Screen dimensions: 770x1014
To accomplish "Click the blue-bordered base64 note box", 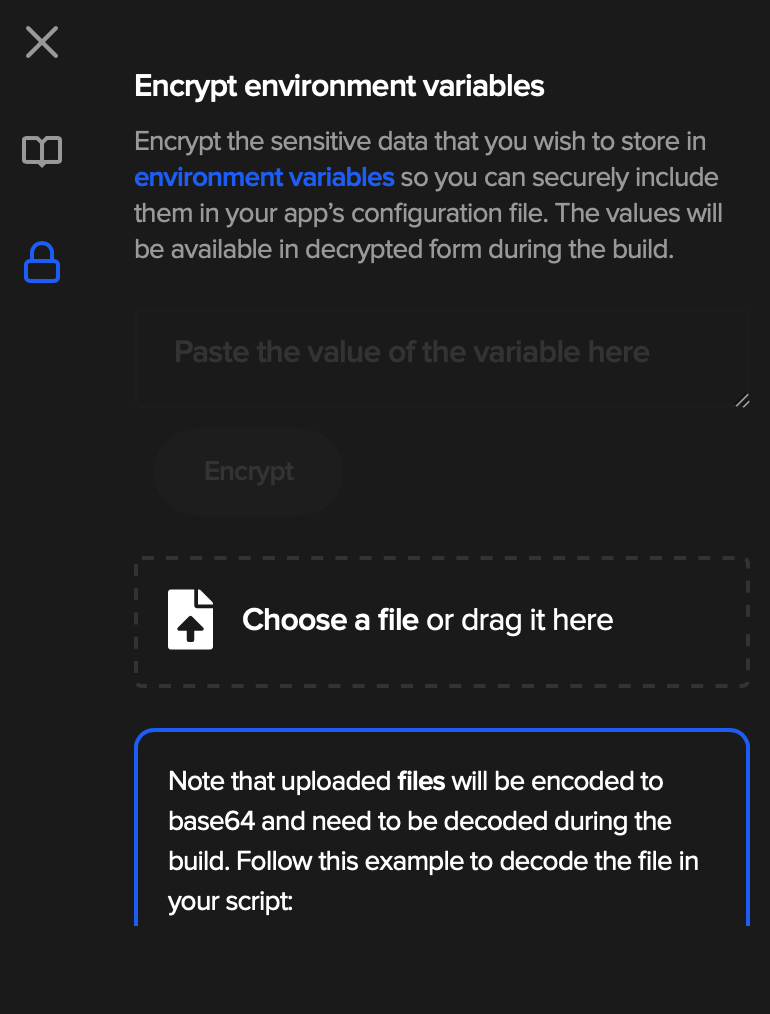I will click(442, 827).
